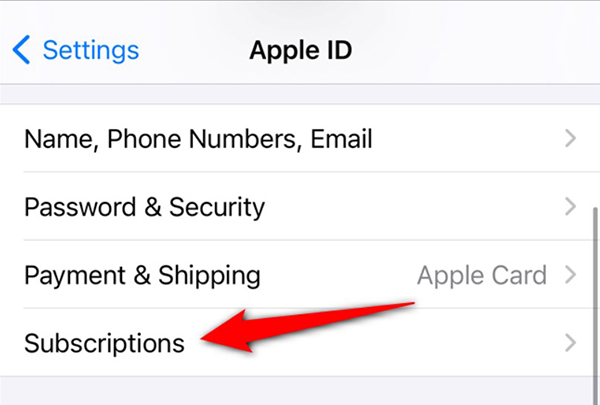Viewport: 600px width, 405px height.
Task: Tap the word Email in first row
Action: (x=341, y=138)
